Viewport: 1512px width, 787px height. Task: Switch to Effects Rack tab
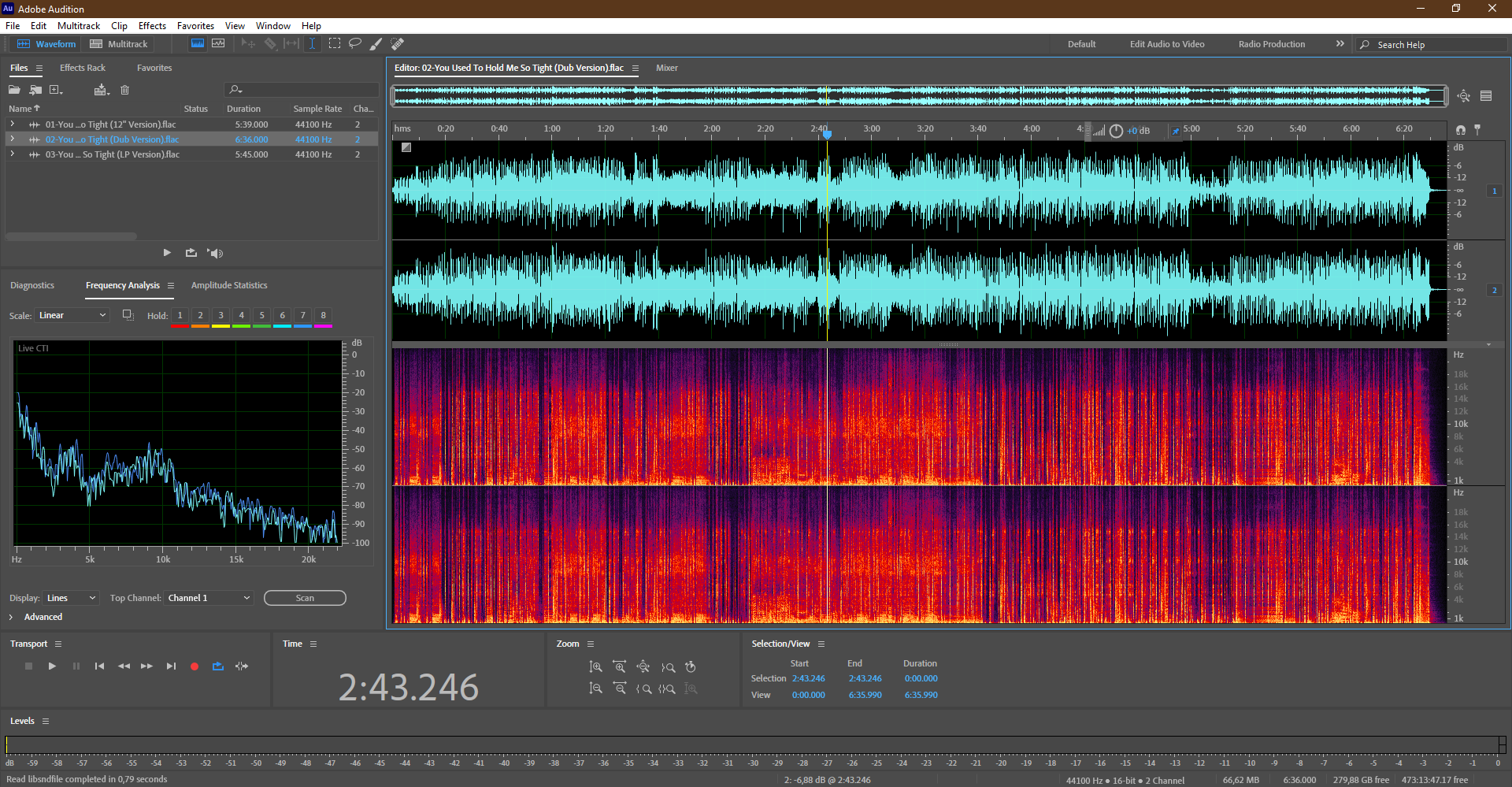[x=83, y=68]
